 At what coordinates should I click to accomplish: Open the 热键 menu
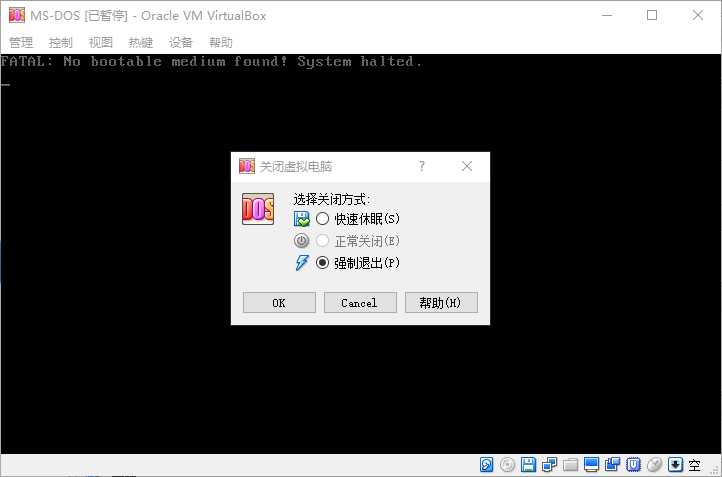coord(141,43)
